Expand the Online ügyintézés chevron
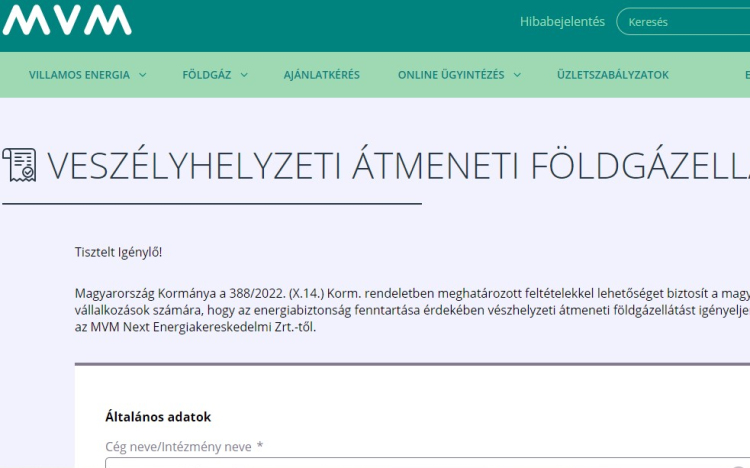The image size is (750, 468). point(515,75)
